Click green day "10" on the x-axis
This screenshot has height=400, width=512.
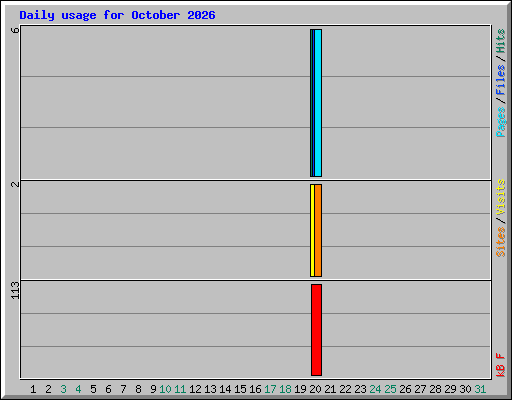click(165, 389)
